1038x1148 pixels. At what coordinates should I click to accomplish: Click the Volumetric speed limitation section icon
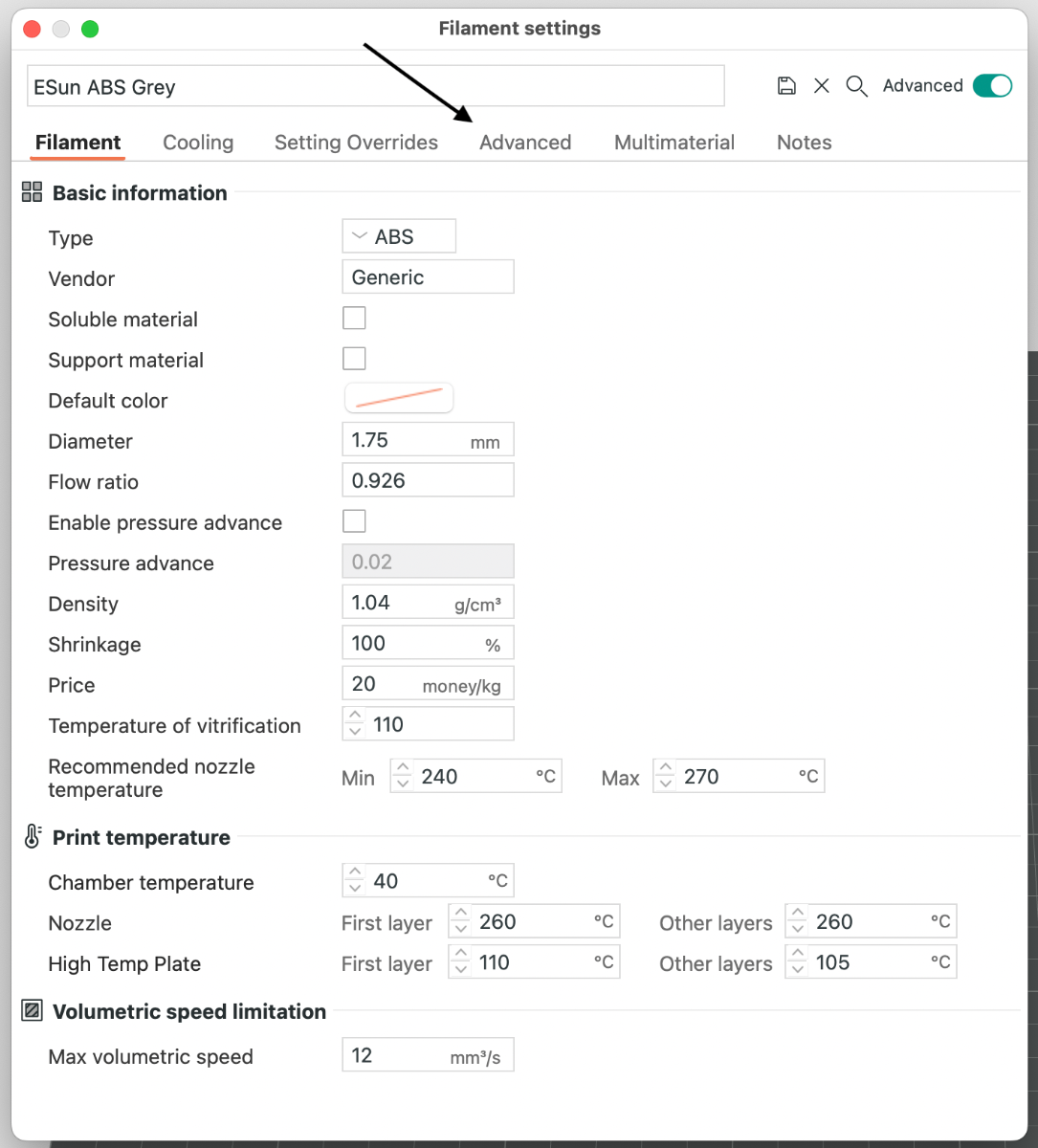pyautogui.click(x=32, y=1011)
